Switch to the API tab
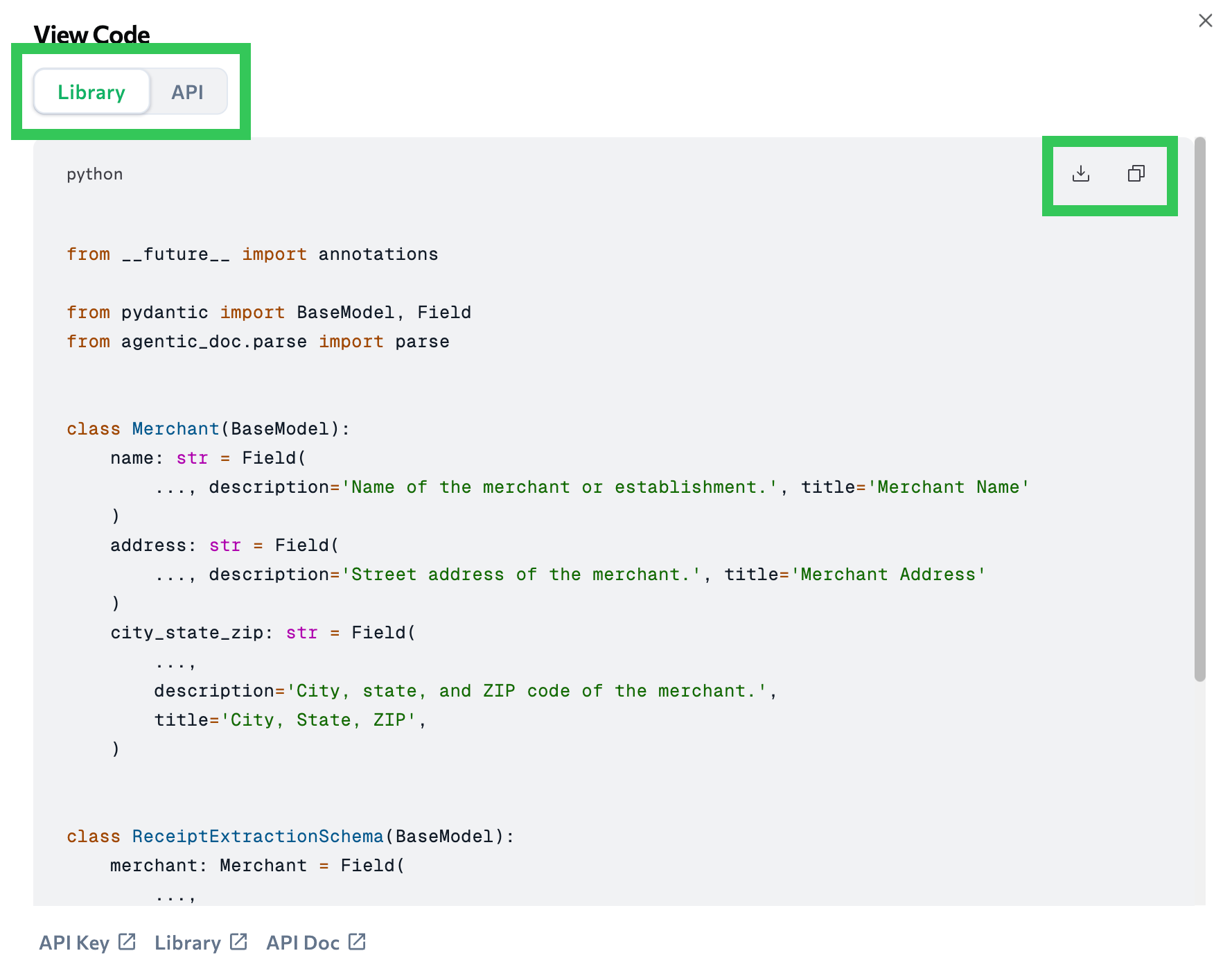The image size is (1232, 969). [187, 91]
